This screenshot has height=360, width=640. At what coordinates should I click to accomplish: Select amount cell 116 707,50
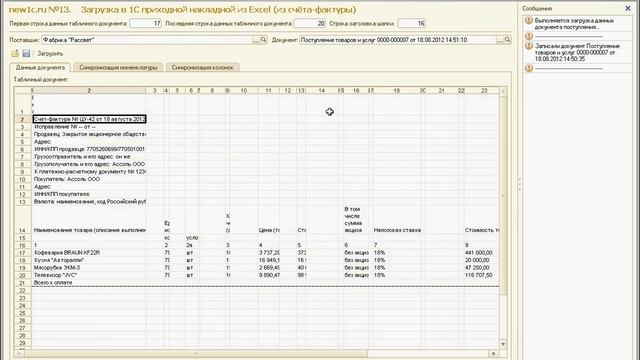[481, 275]
